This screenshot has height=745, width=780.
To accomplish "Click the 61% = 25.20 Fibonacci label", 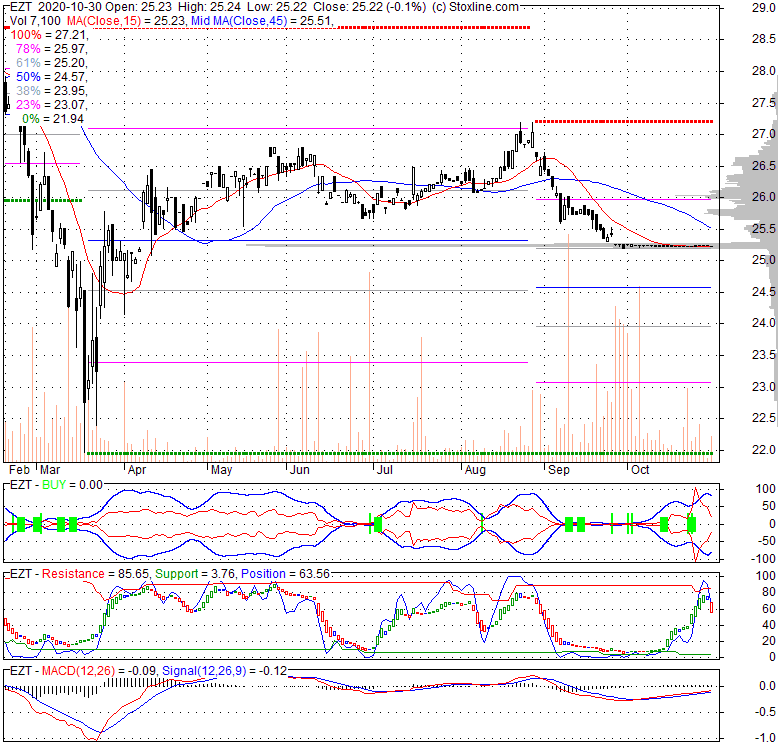I will coord(52,63).
